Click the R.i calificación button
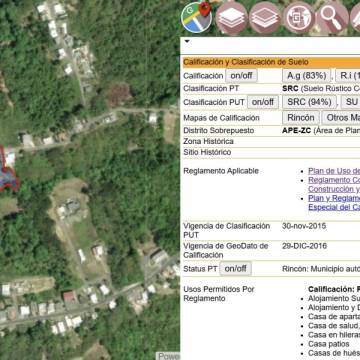The image size is (360, 360). click(x=348, y=76)
